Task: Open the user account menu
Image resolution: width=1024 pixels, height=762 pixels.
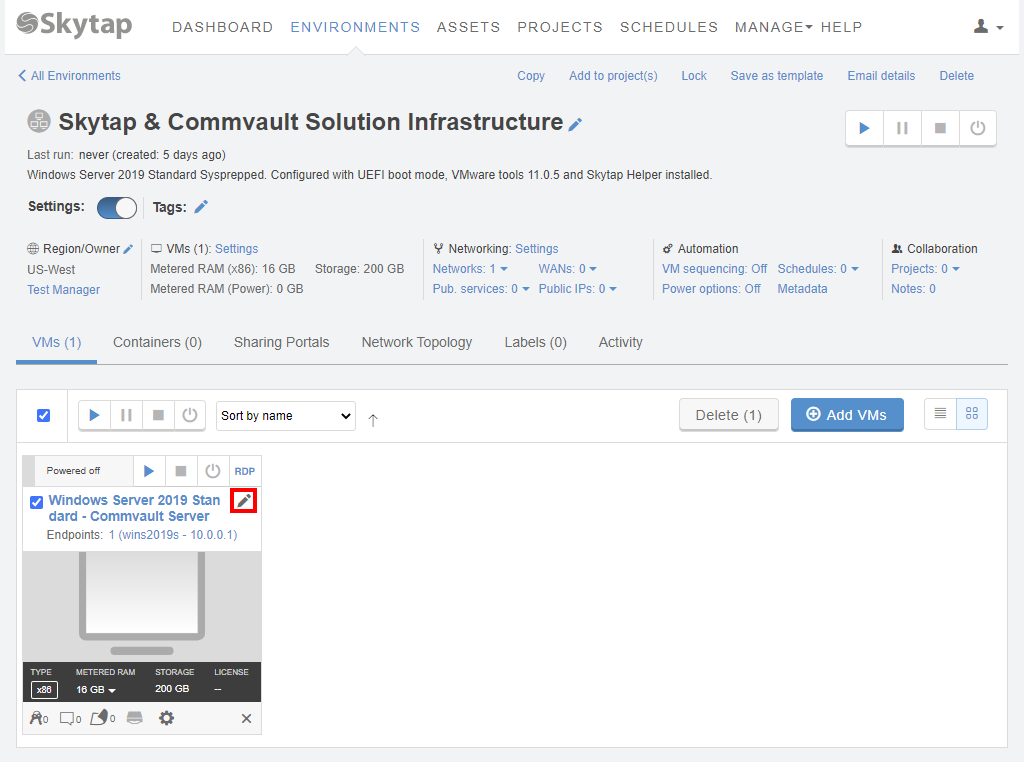Action: pos(988,27)
